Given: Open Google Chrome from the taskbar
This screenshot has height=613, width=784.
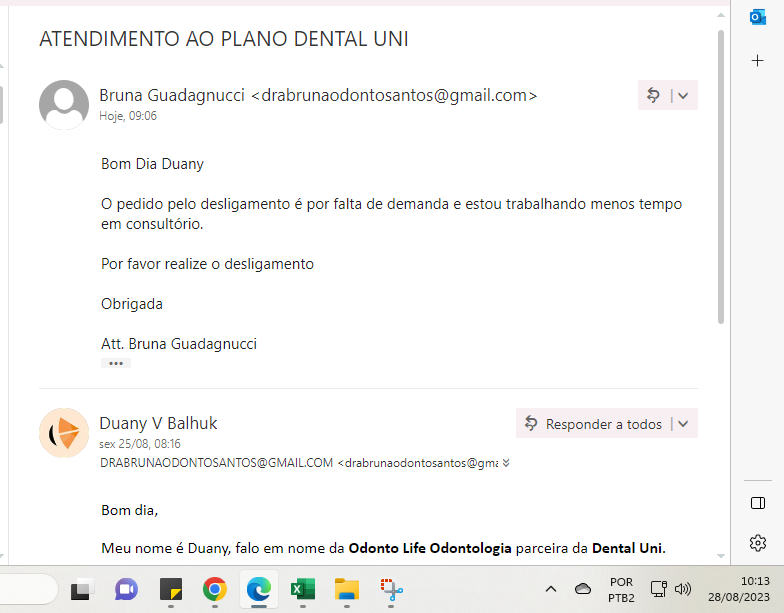Looking at the screenshot, I should pyautogui.click(x=214, y=589).
